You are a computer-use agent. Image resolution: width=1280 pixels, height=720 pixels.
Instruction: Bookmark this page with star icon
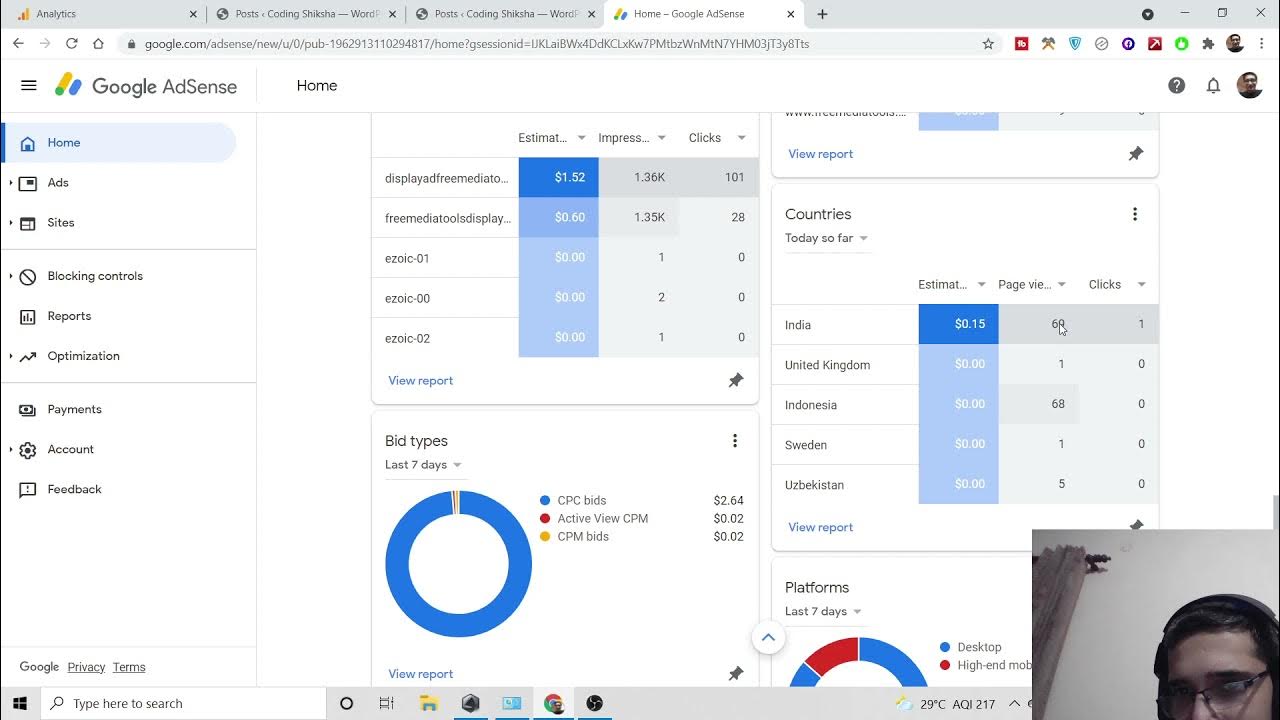(x=988, y=44)
